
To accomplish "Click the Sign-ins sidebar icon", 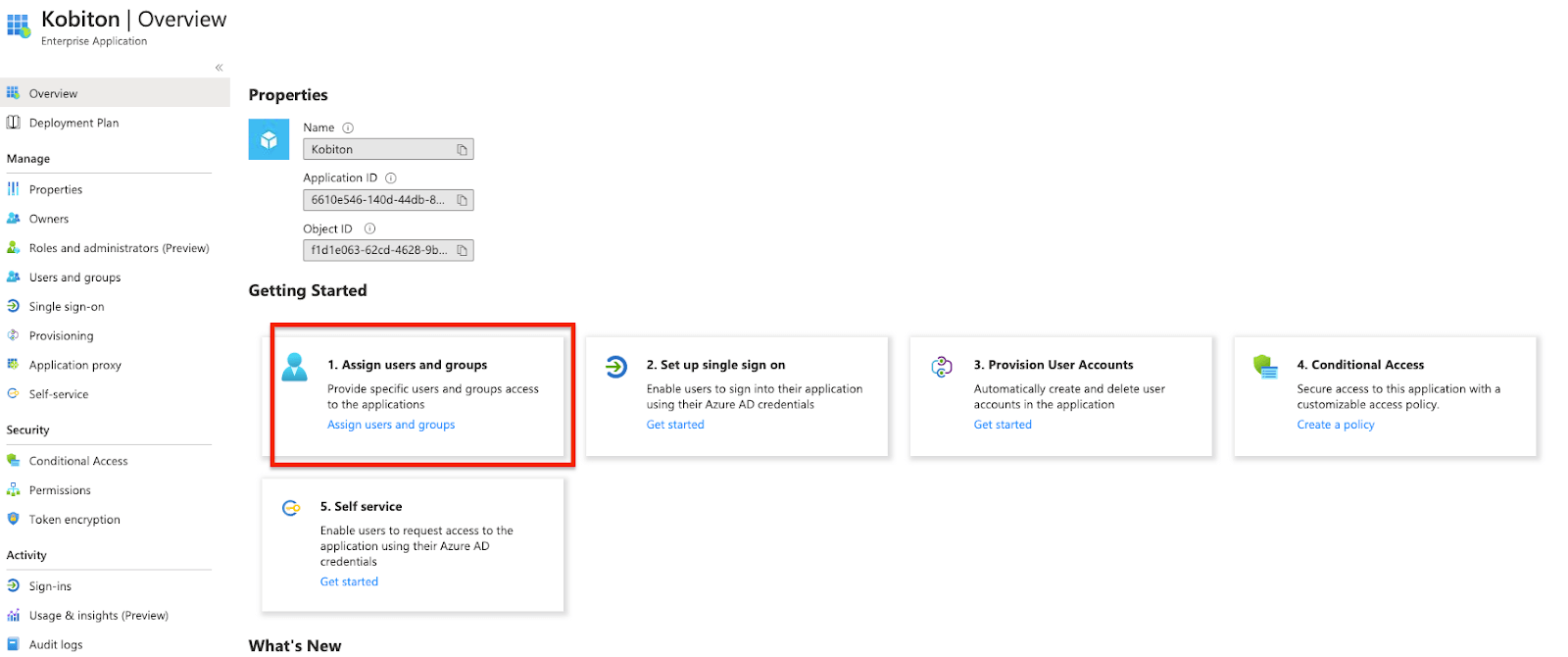I will pos(13,586).
